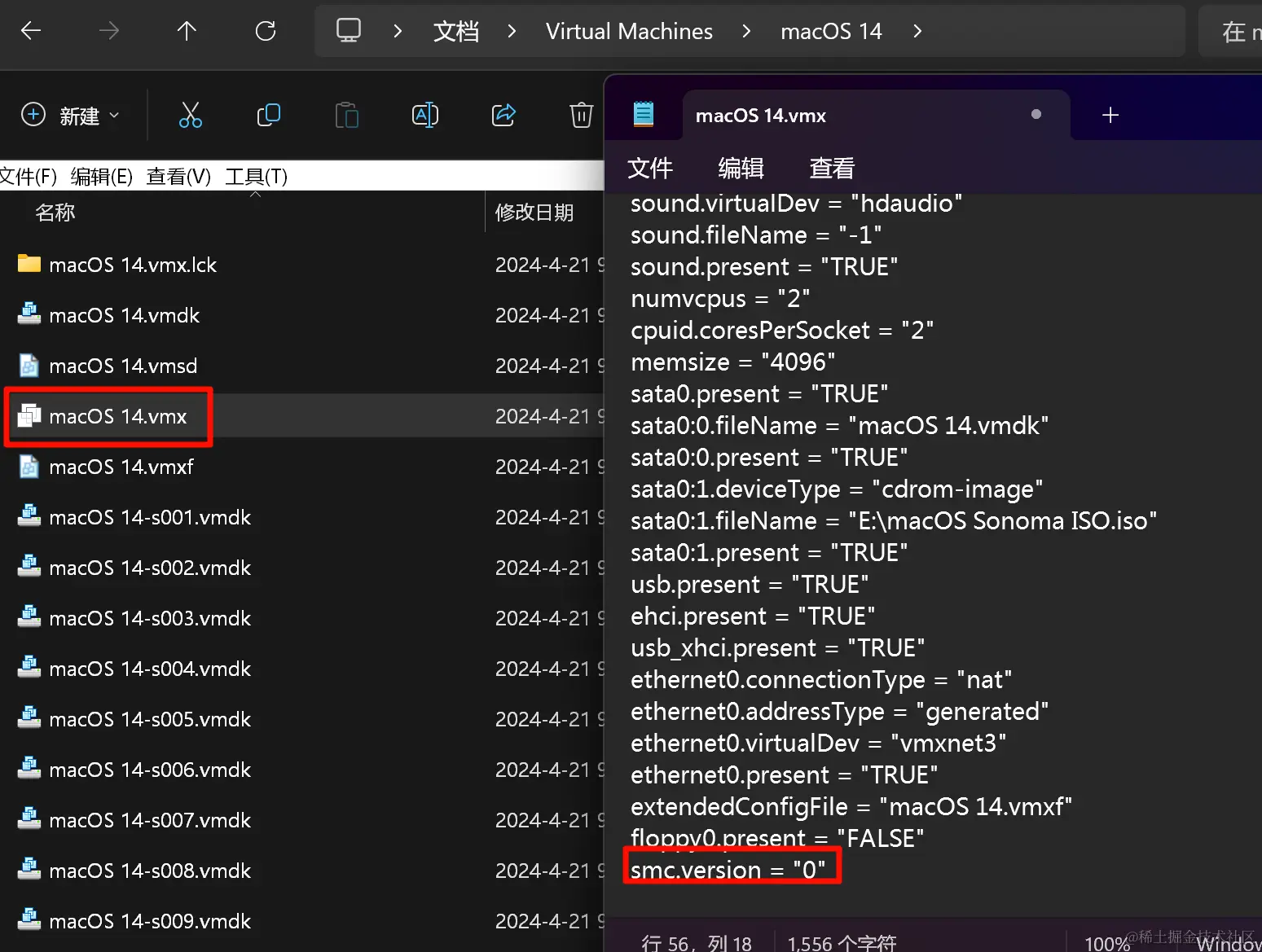The height and width of the screenshot is (952, 1262).
Task: Select macOS 14.vmx file
Action: click(118, 416)
